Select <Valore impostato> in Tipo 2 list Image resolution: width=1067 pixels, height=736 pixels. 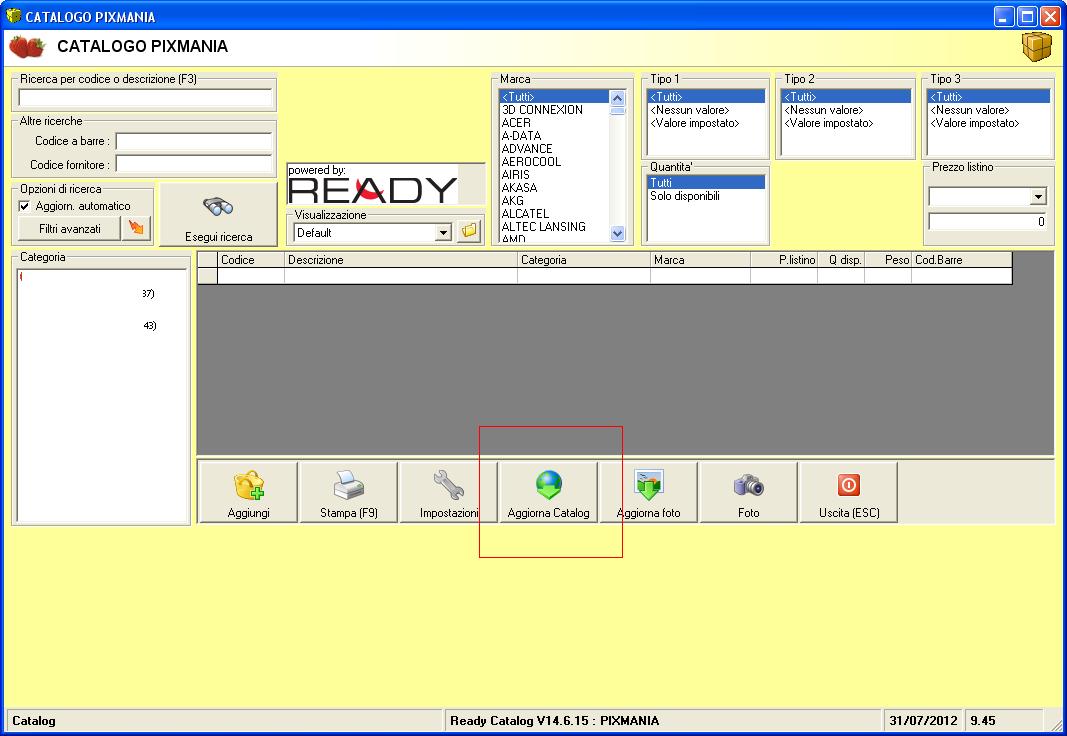coord(846,122)
